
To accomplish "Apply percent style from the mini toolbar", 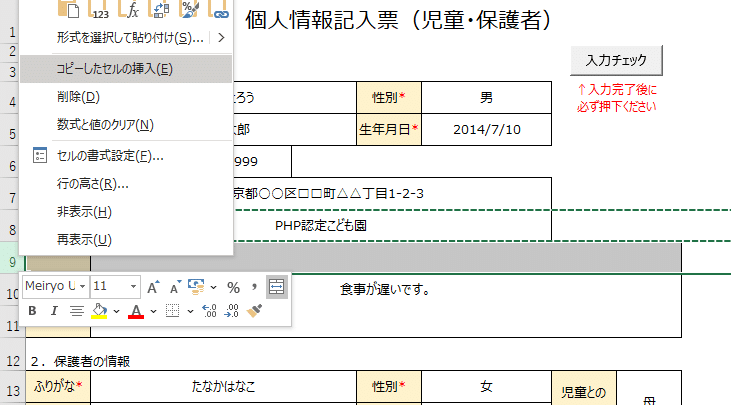I will pyautogui.click(x=234, y=288).
